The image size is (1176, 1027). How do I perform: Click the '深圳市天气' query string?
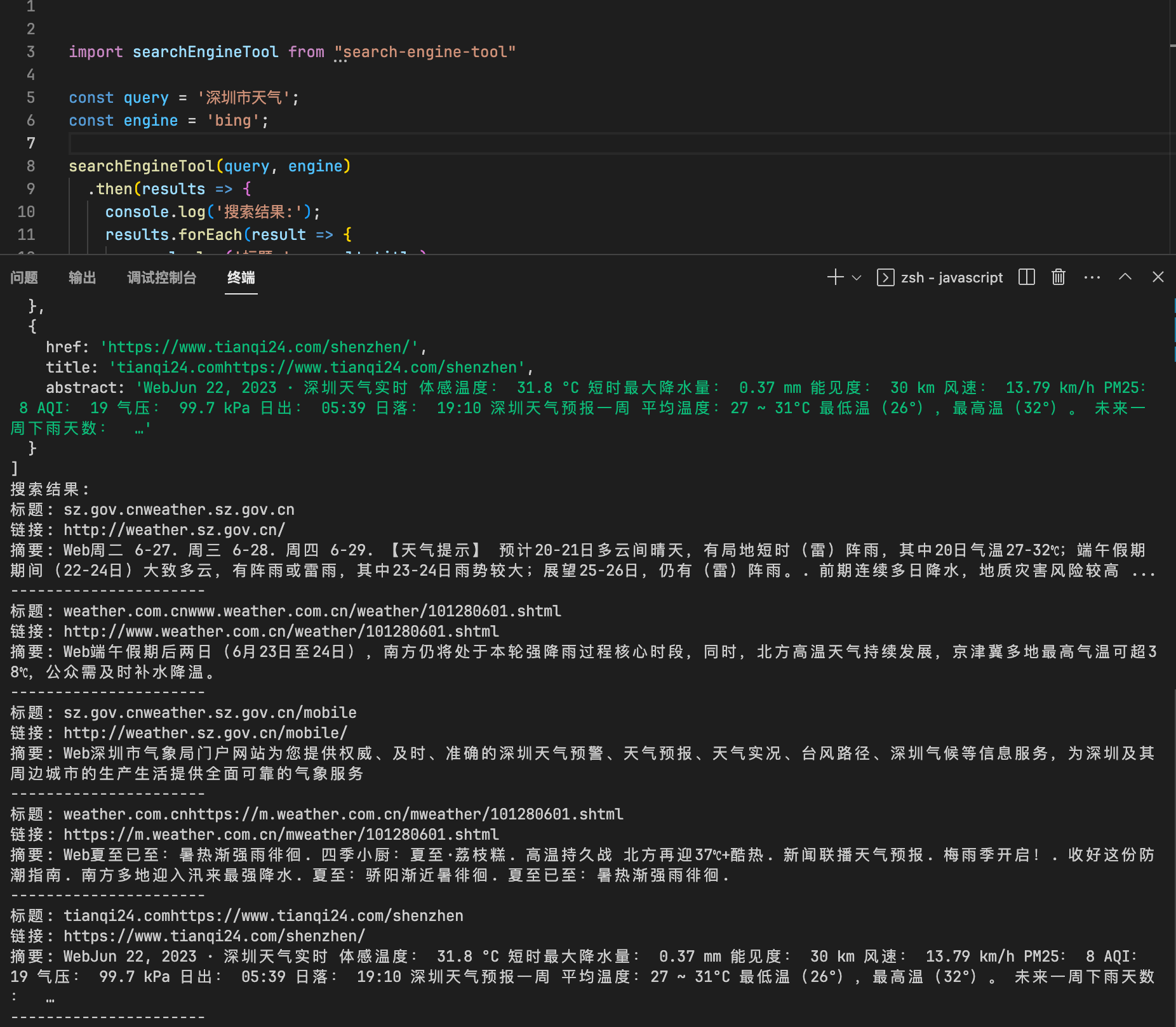click(244, 98)
